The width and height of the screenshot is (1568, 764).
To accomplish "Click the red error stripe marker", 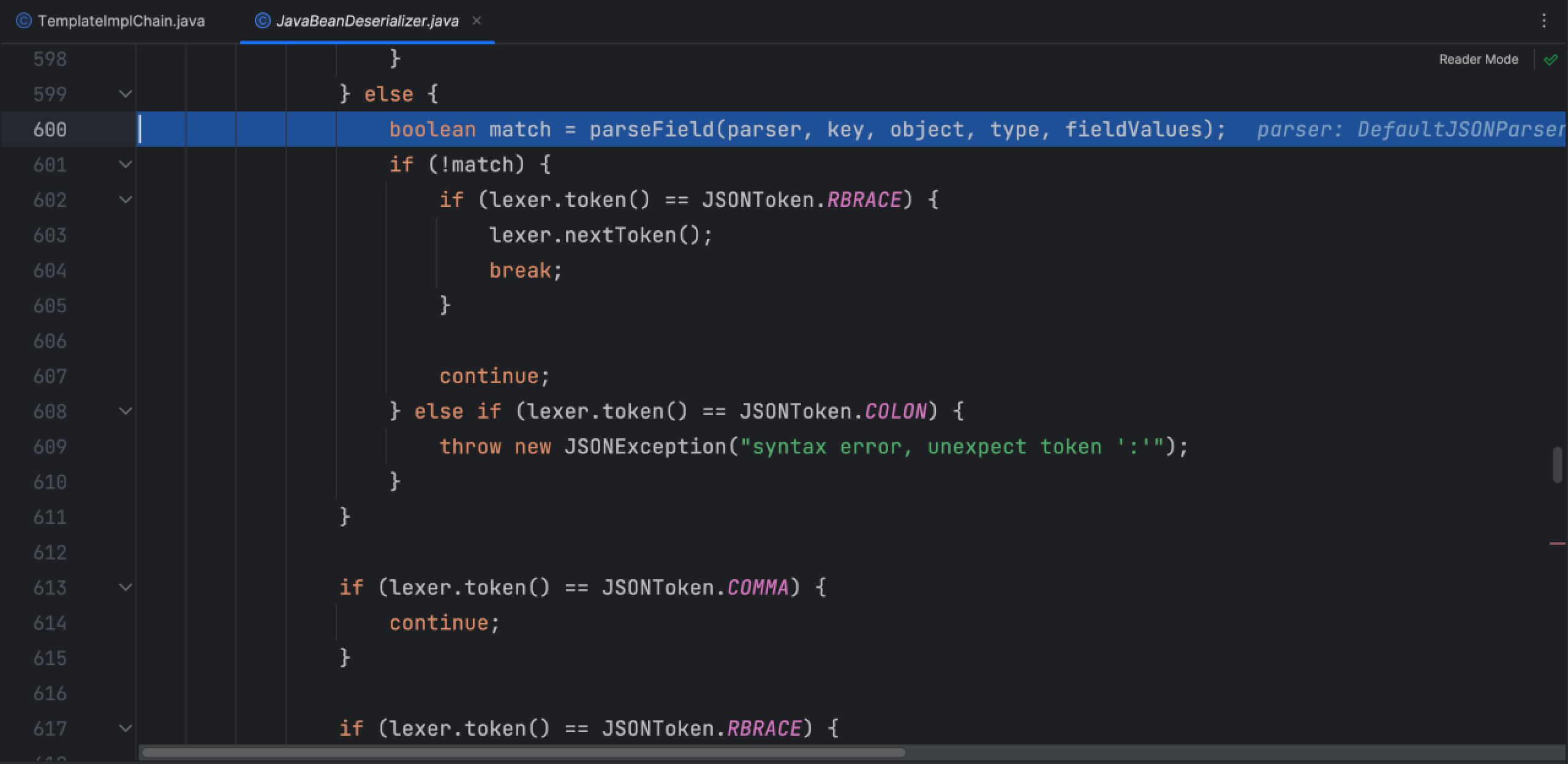I will point(1556,543).
